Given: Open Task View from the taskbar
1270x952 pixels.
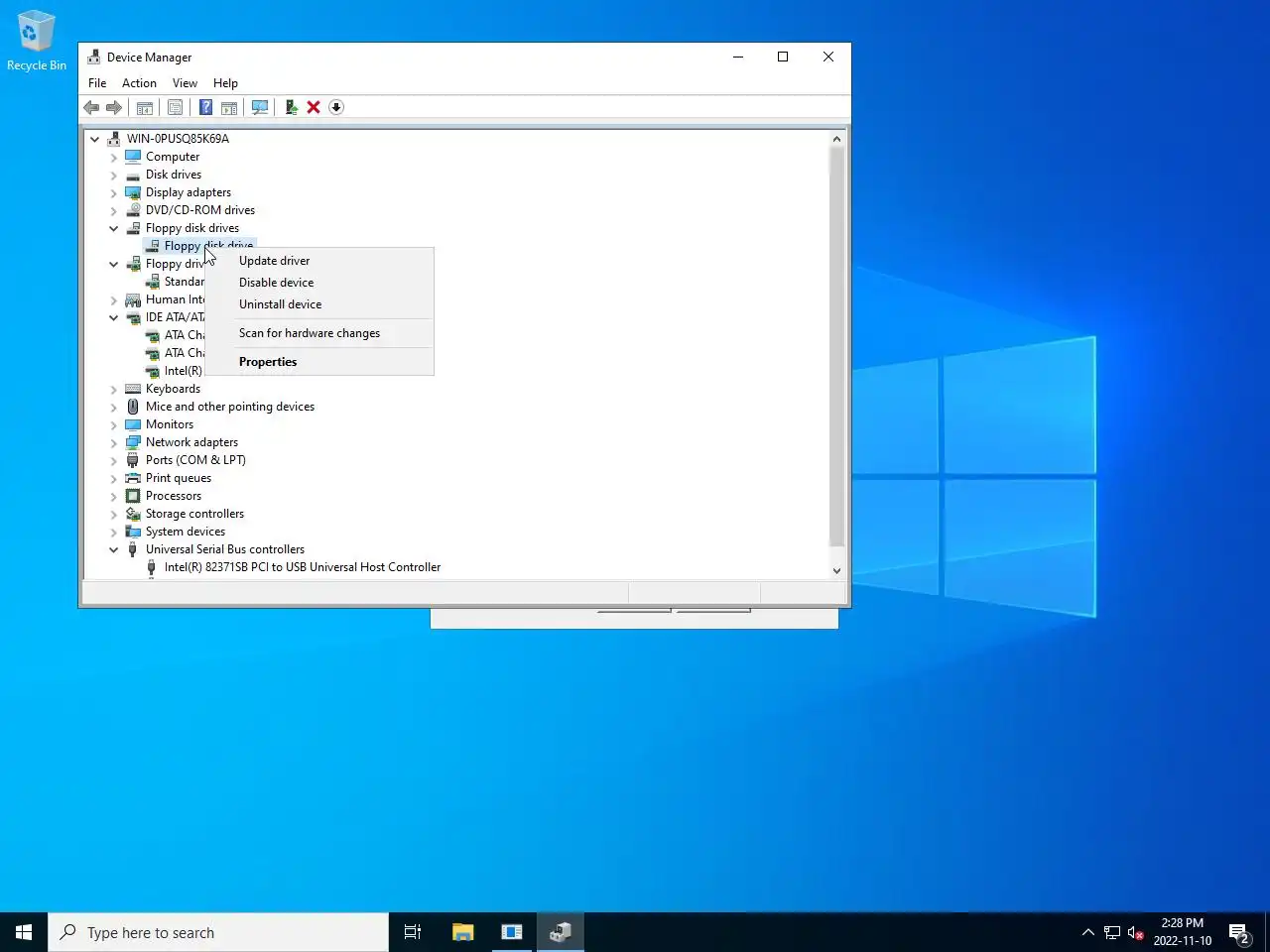Looking at the screenshot, I should tap(413, 932).
